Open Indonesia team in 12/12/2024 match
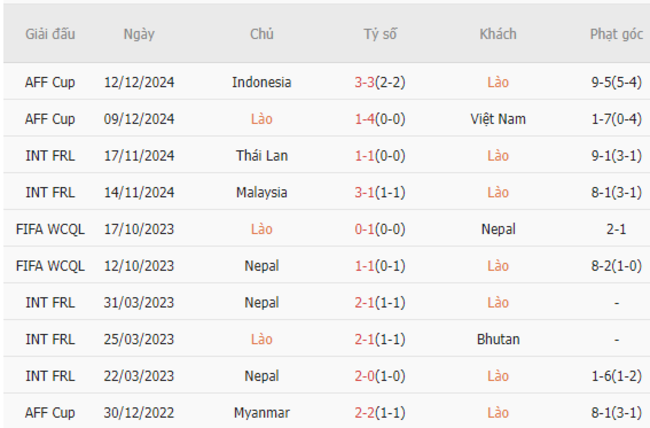The width and height of the screenshot is (650, 428). tap(262, 82)
